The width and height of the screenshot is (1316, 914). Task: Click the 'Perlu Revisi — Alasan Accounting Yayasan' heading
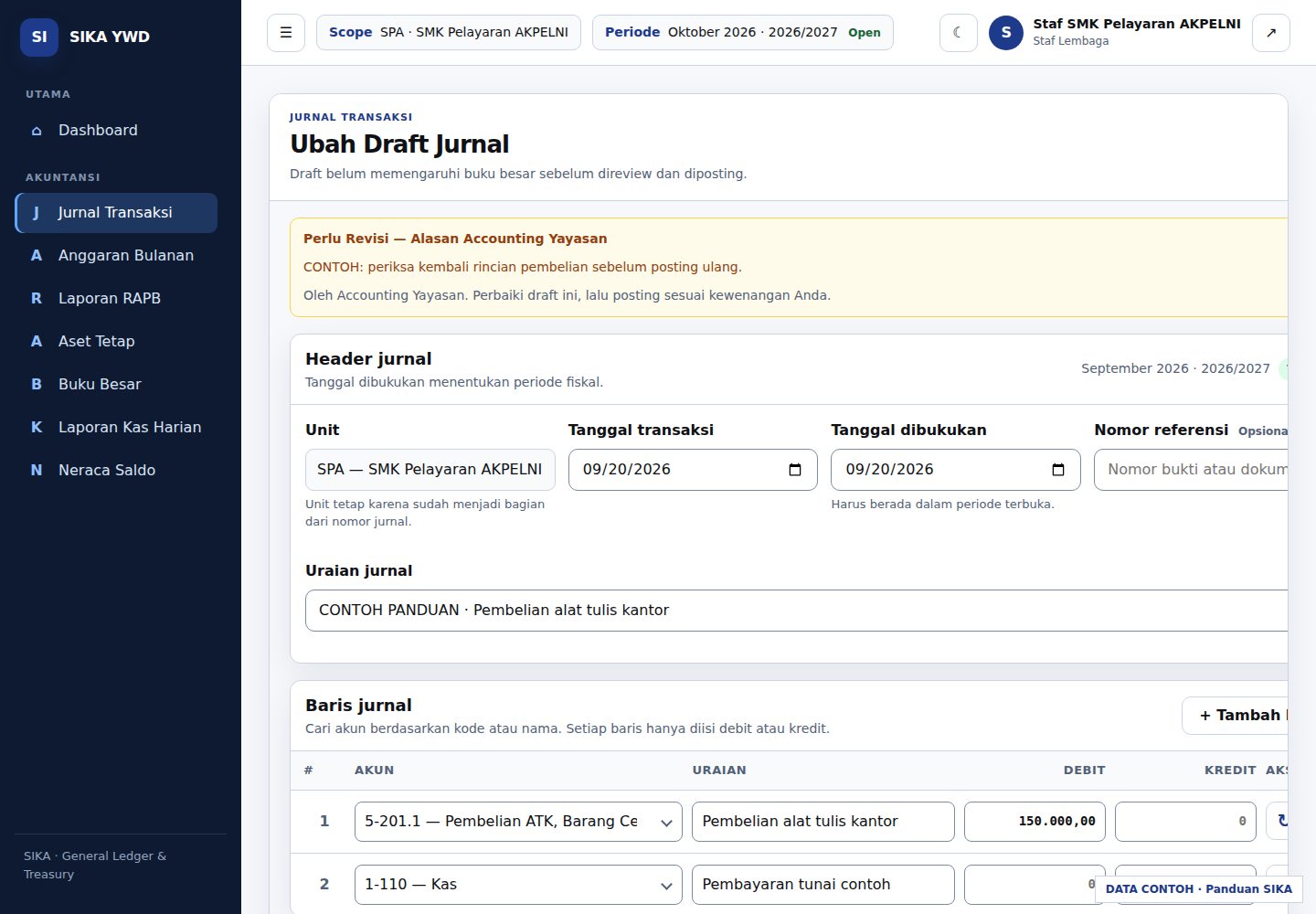[x=455, y=239]
